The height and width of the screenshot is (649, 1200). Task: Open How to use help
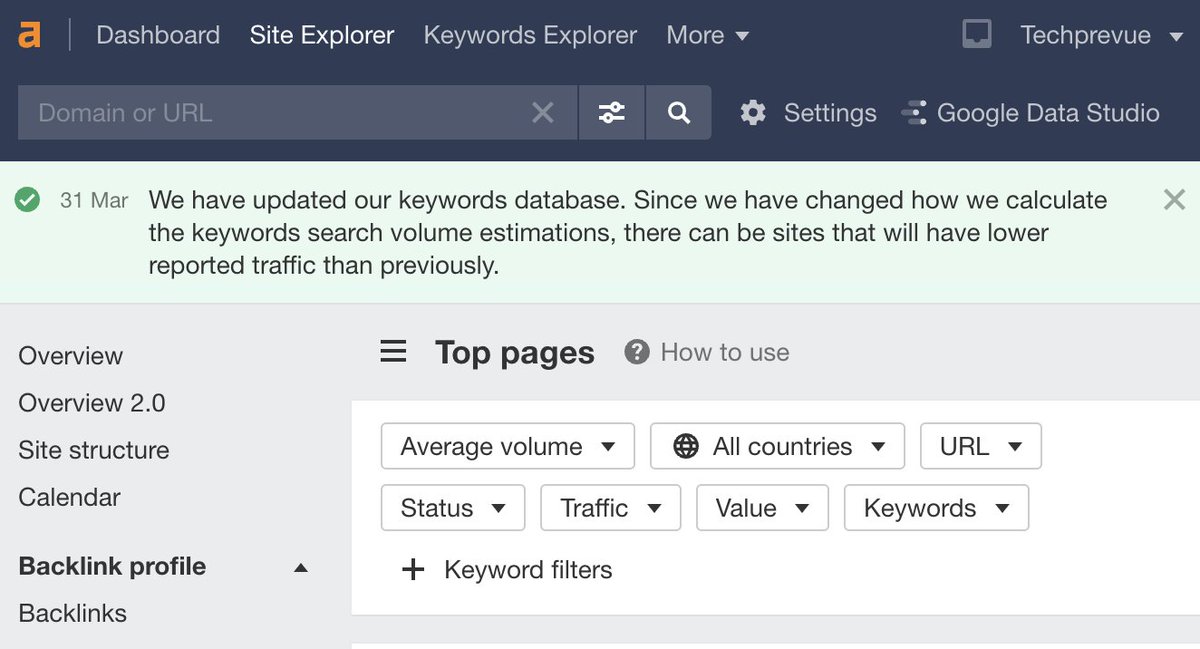(x=725, y=352)
